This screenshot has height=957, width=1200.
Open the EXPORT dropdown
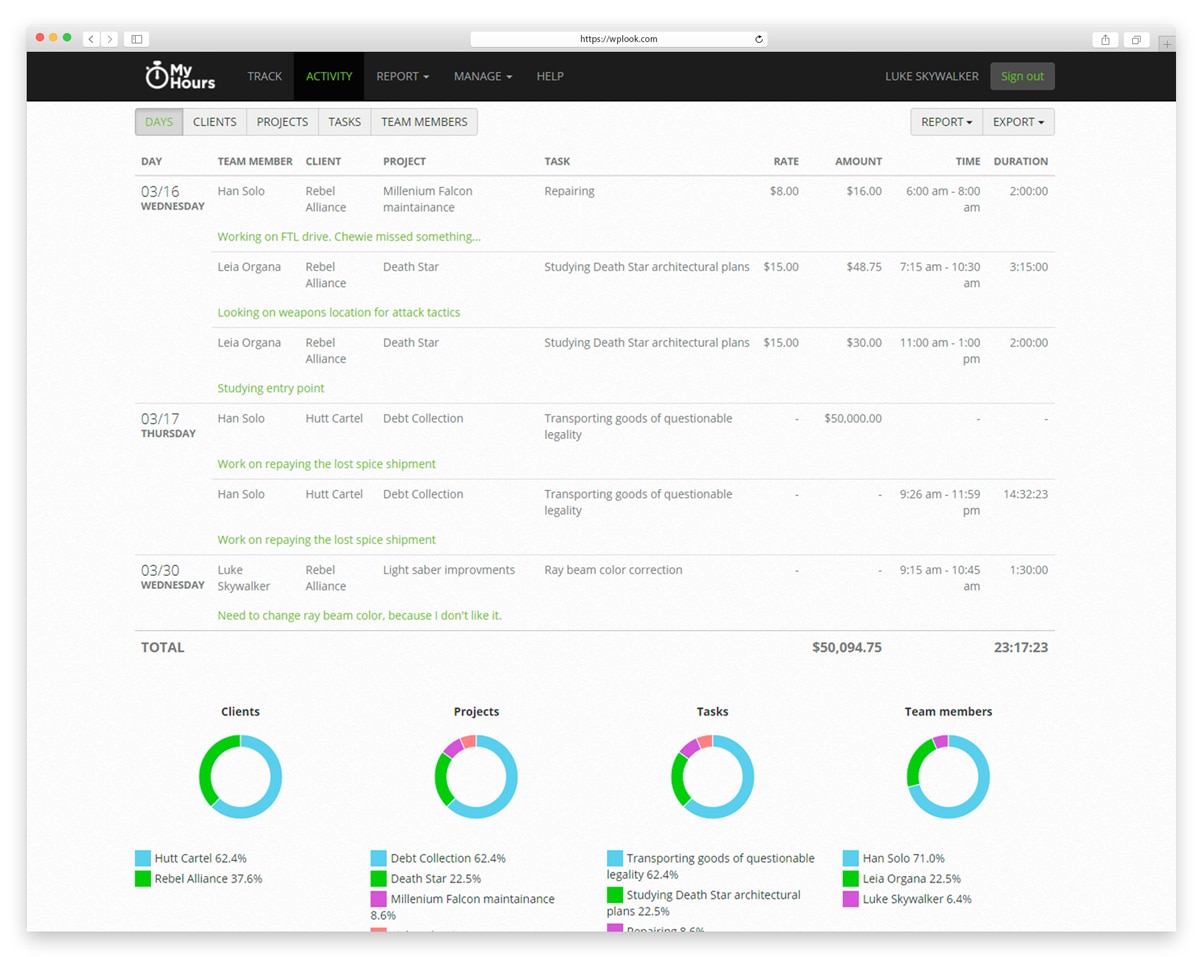[x=1017, y=121]
